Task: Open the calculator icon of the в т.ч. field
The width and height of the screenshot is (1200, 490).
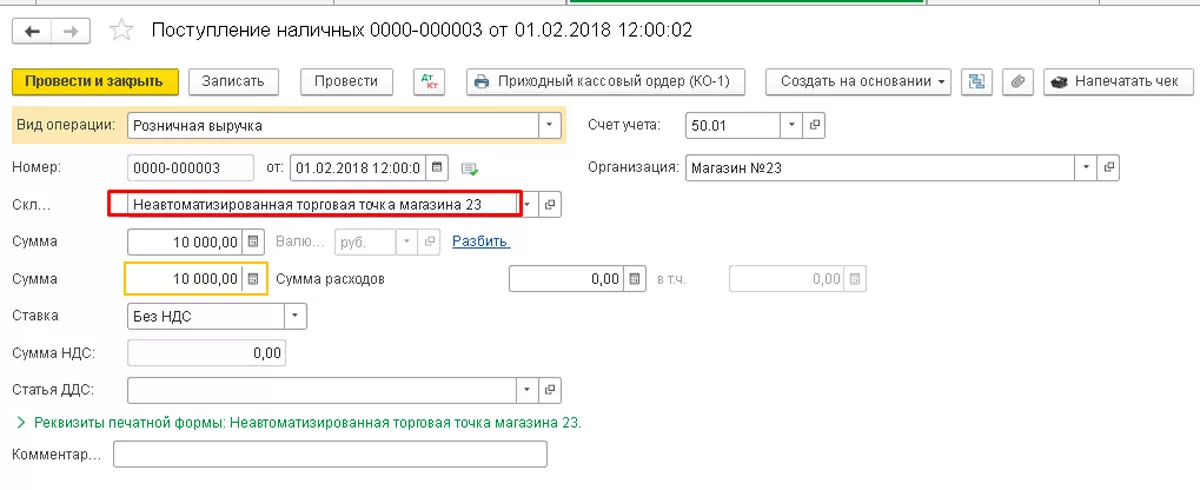Action: (856, 279)
